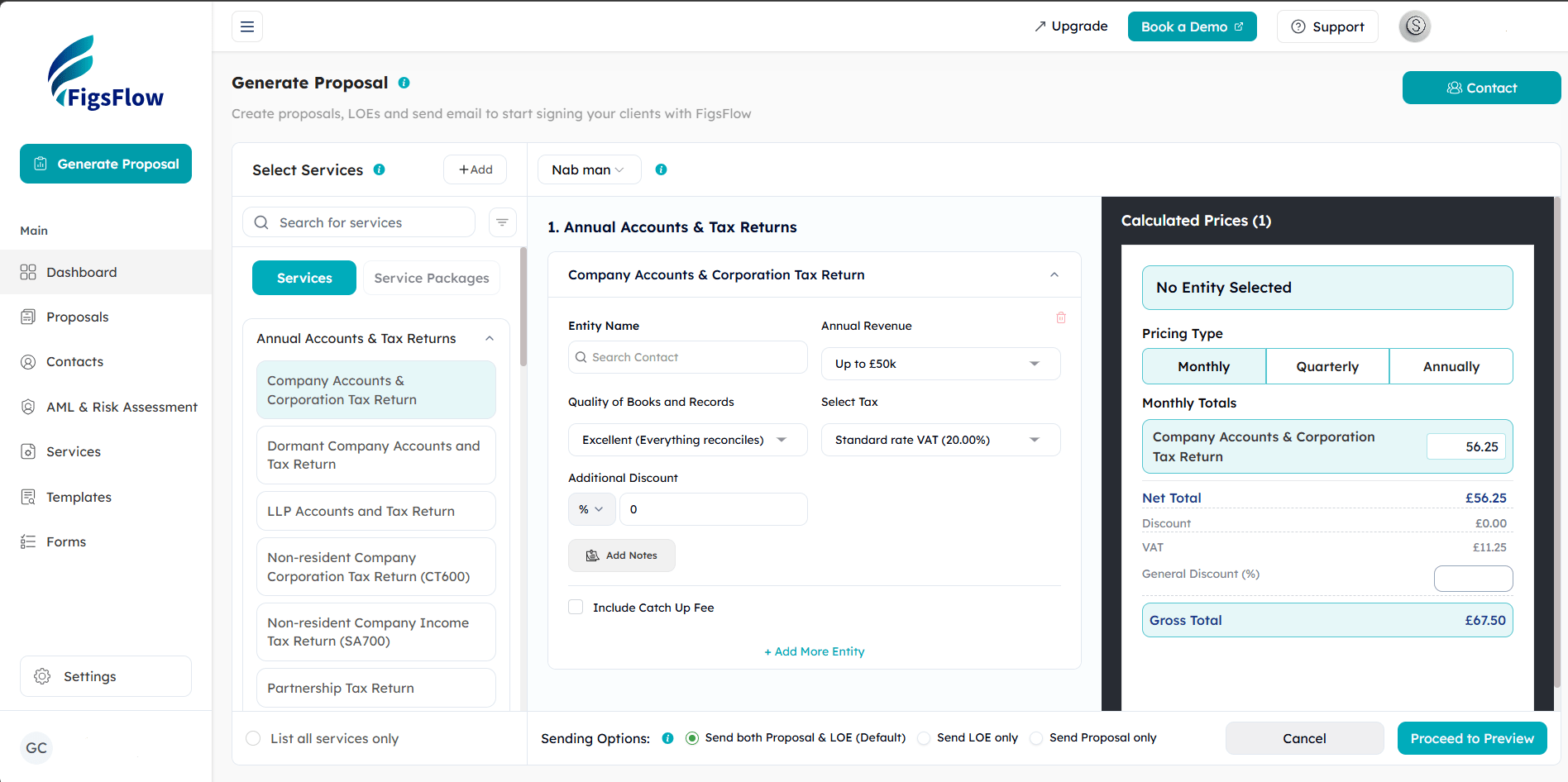This screenshot has height=782, width=1568.
Task: Open Quality of Books and Records dropdown
Action: [687, 440]
